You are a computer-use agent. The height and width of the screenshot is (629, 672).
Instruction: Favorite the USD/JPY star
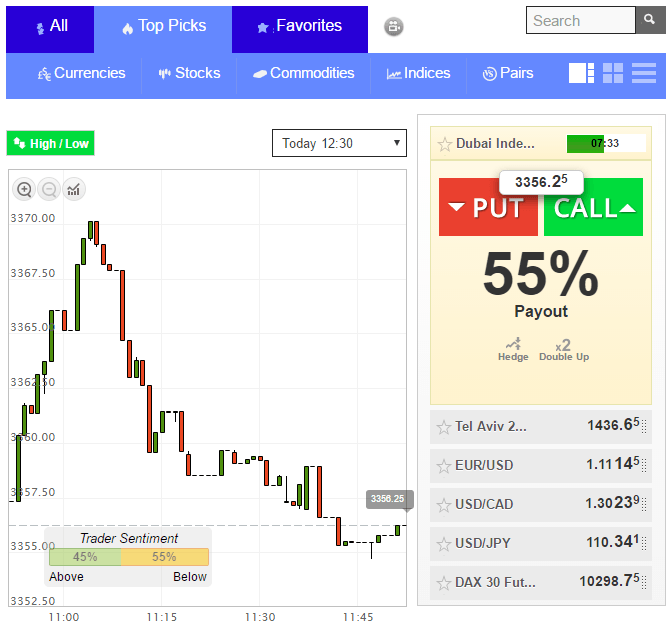coord(444,544)
